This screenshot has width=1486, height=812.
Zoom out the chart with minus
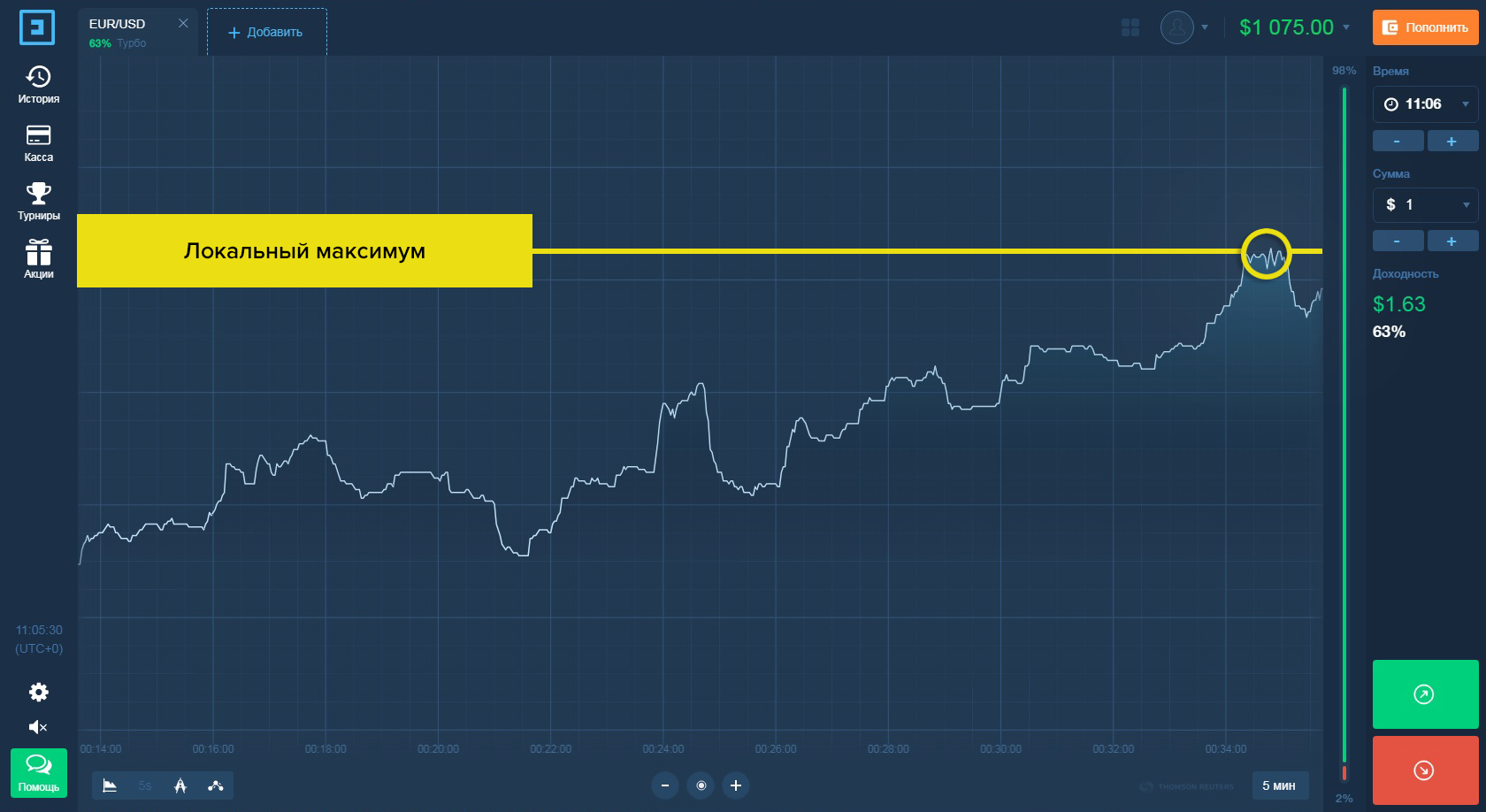point(665,785)
